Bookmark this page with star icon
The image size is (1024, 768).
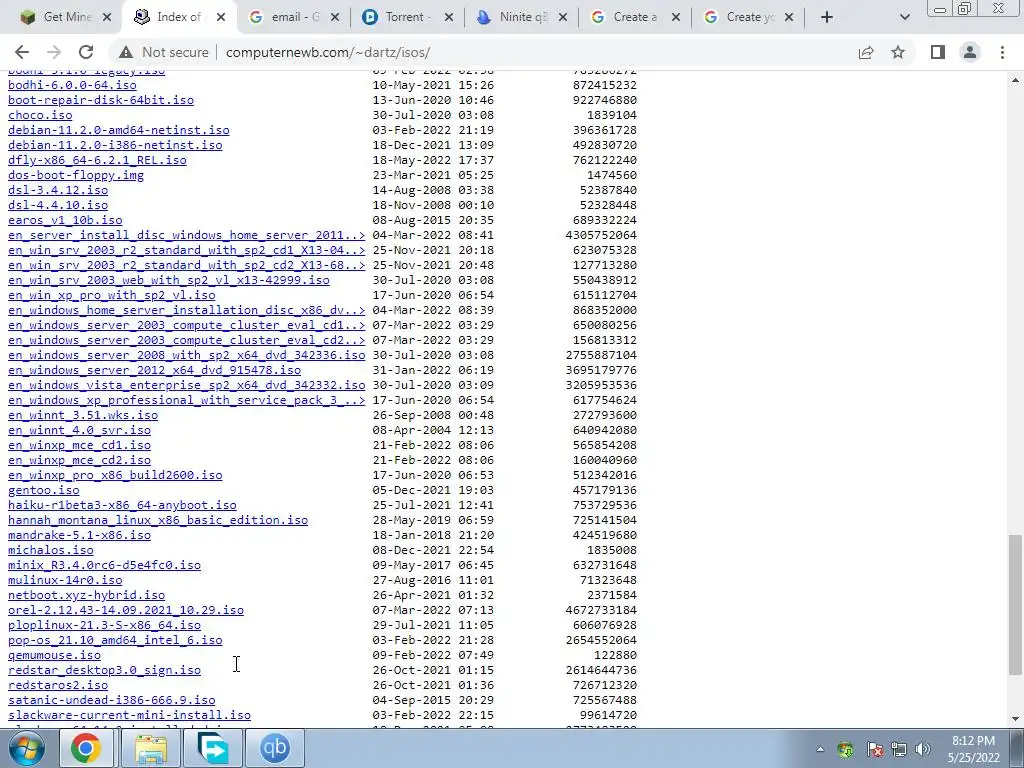click(898, 52)
